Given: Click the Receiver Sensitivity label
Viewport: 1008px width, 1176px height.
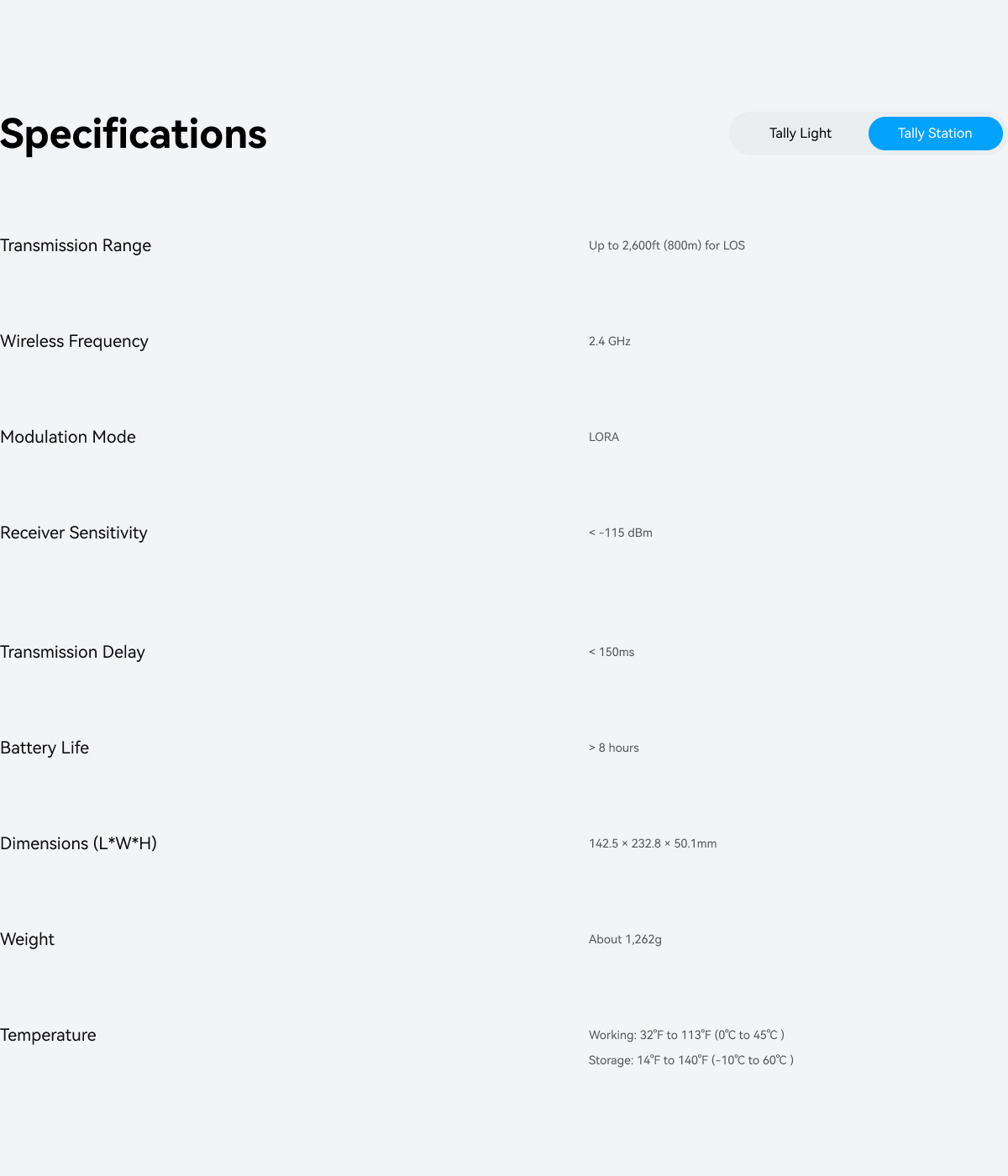Looking at the screenshot, I should [x=74, y=533].
